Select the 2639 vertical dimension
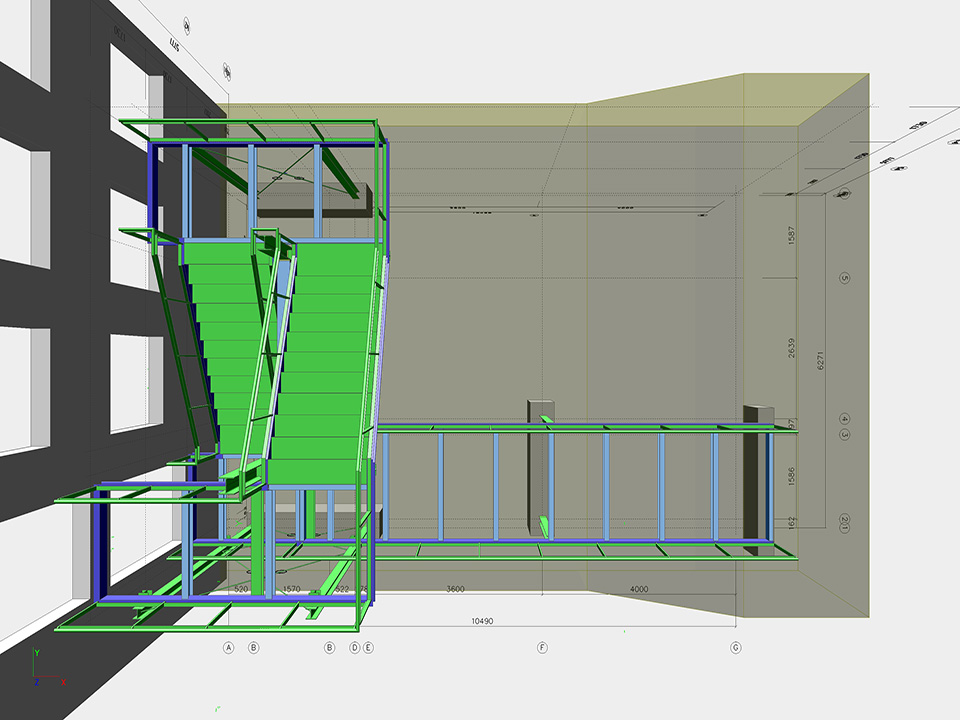Viewport: 960px width, 720px height. tap(792, 349)
